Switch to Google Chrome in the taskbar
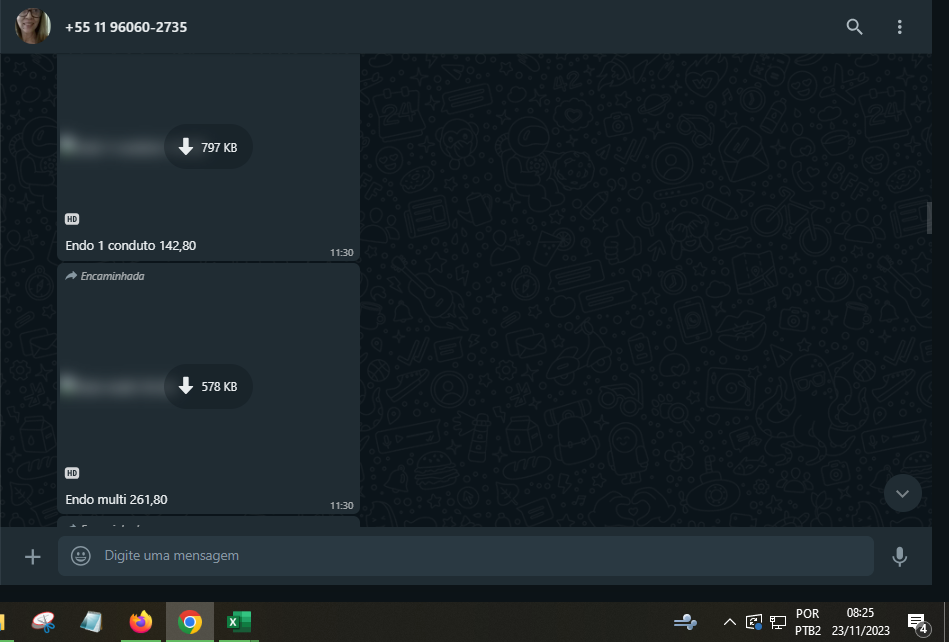The width and height of the screenshot is (949, 642). [x=190, y=622]
